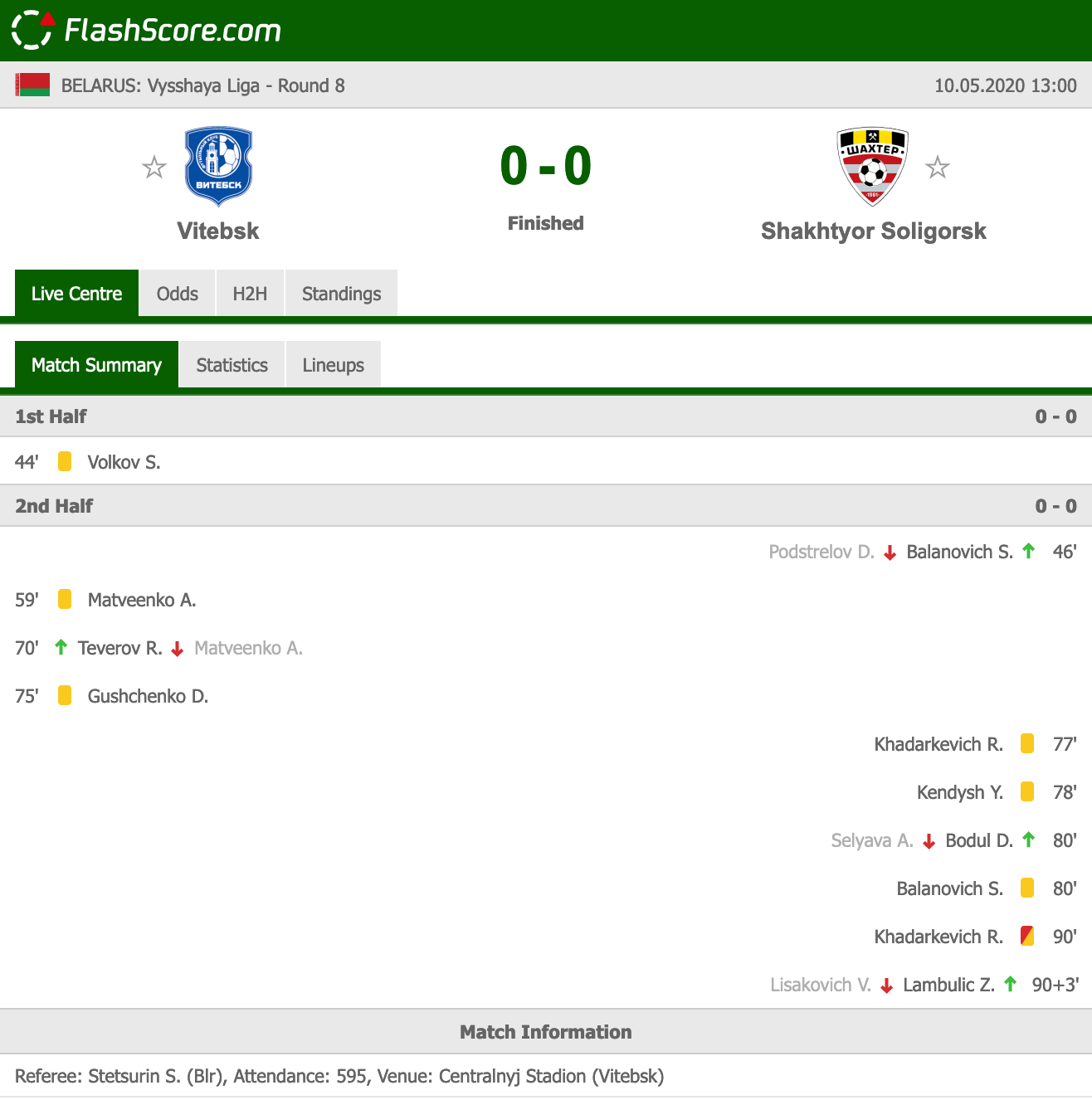Image resolution: width=1092 pixels, height=1100 pixels.
Task: Toggle favorite star next to Shakhtyor Soligorsk
Action: (938, 168)
